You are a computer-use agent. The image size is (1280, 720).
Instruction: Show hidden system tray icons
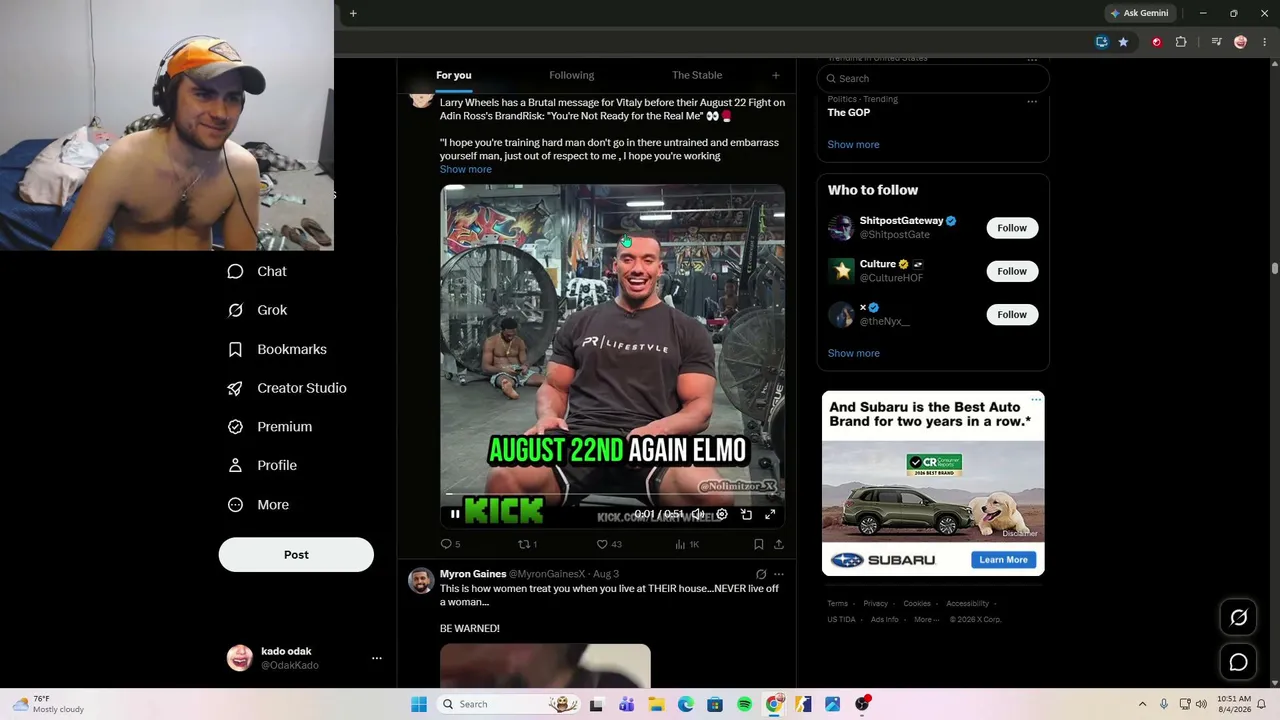1142,704
